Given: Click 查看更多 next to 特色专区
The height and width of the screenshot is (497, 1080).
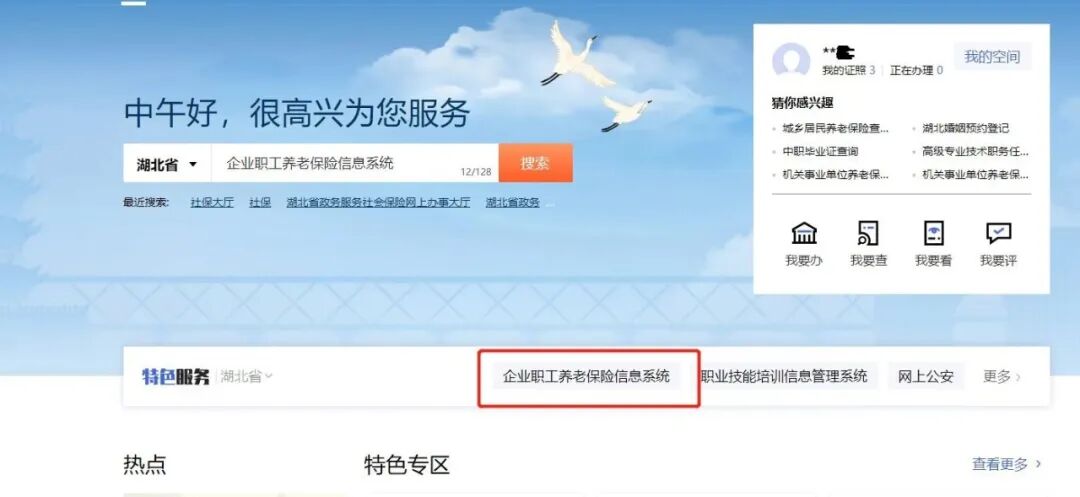Looking at the screenshot, I should click(1006, 465).
